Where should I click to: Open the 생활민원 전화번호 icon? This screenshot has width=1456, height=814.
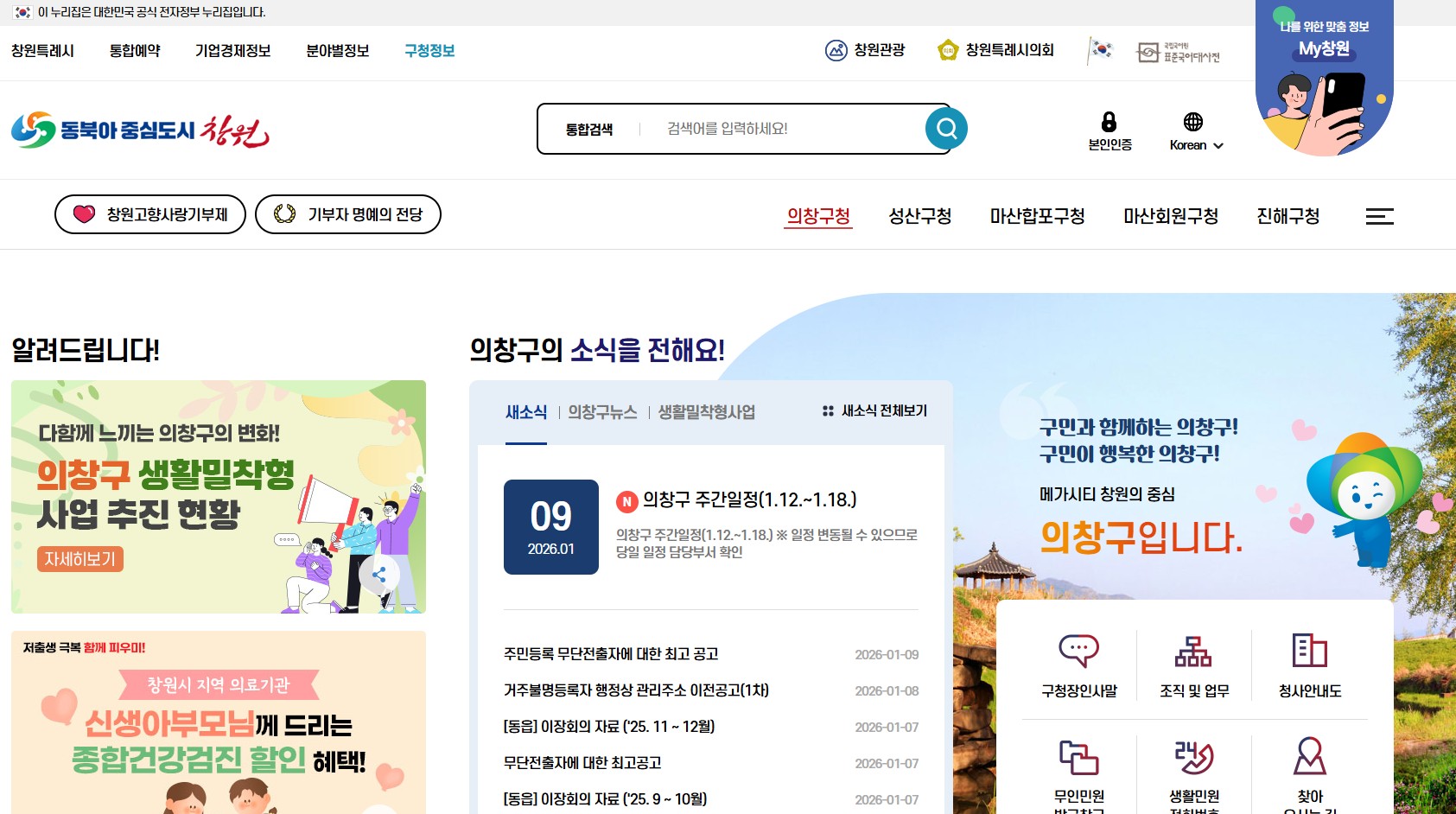pyautogui.click(x=1195, y=759)
